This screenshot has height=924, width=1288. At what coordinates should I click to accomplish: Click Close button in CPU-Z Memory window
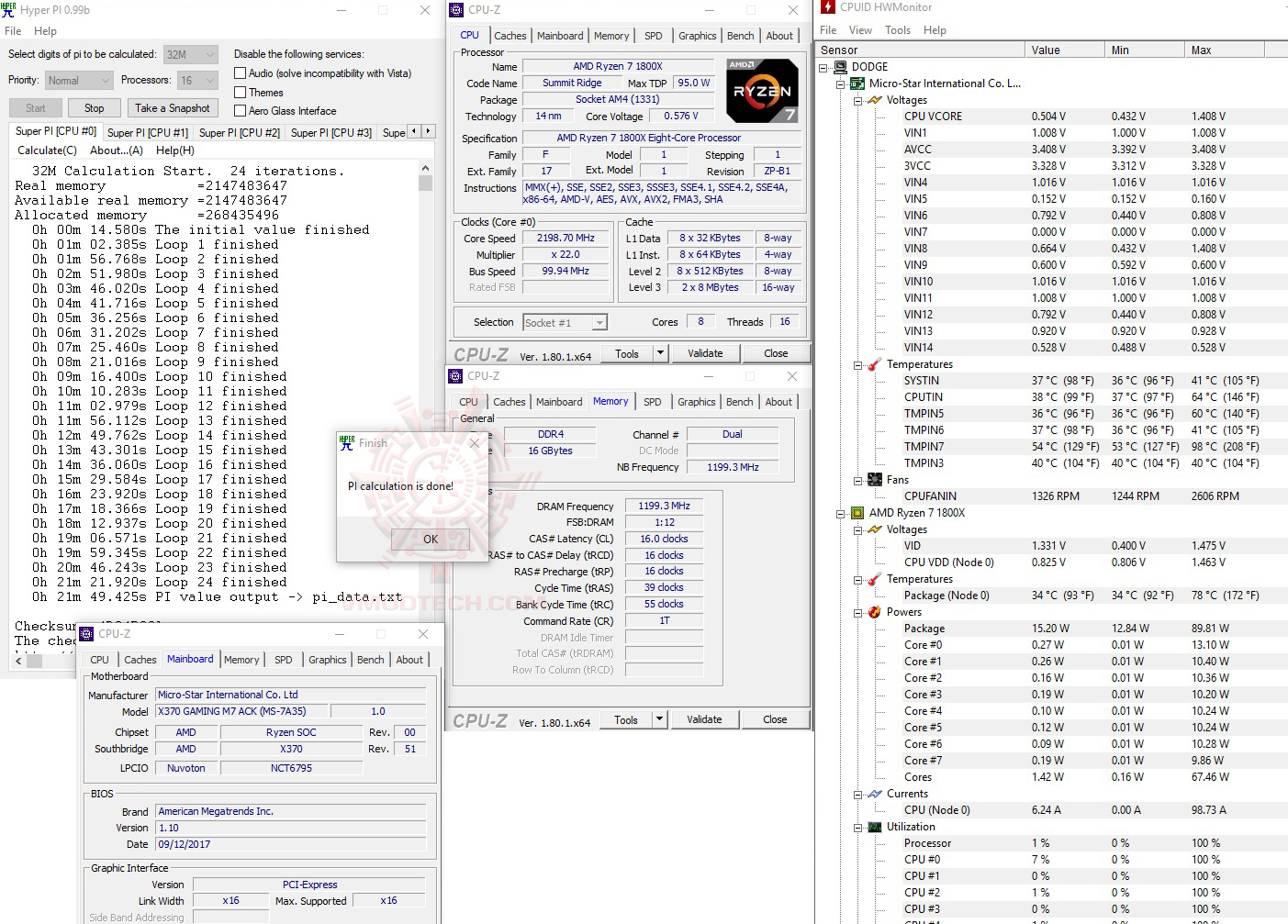point(775,720)
